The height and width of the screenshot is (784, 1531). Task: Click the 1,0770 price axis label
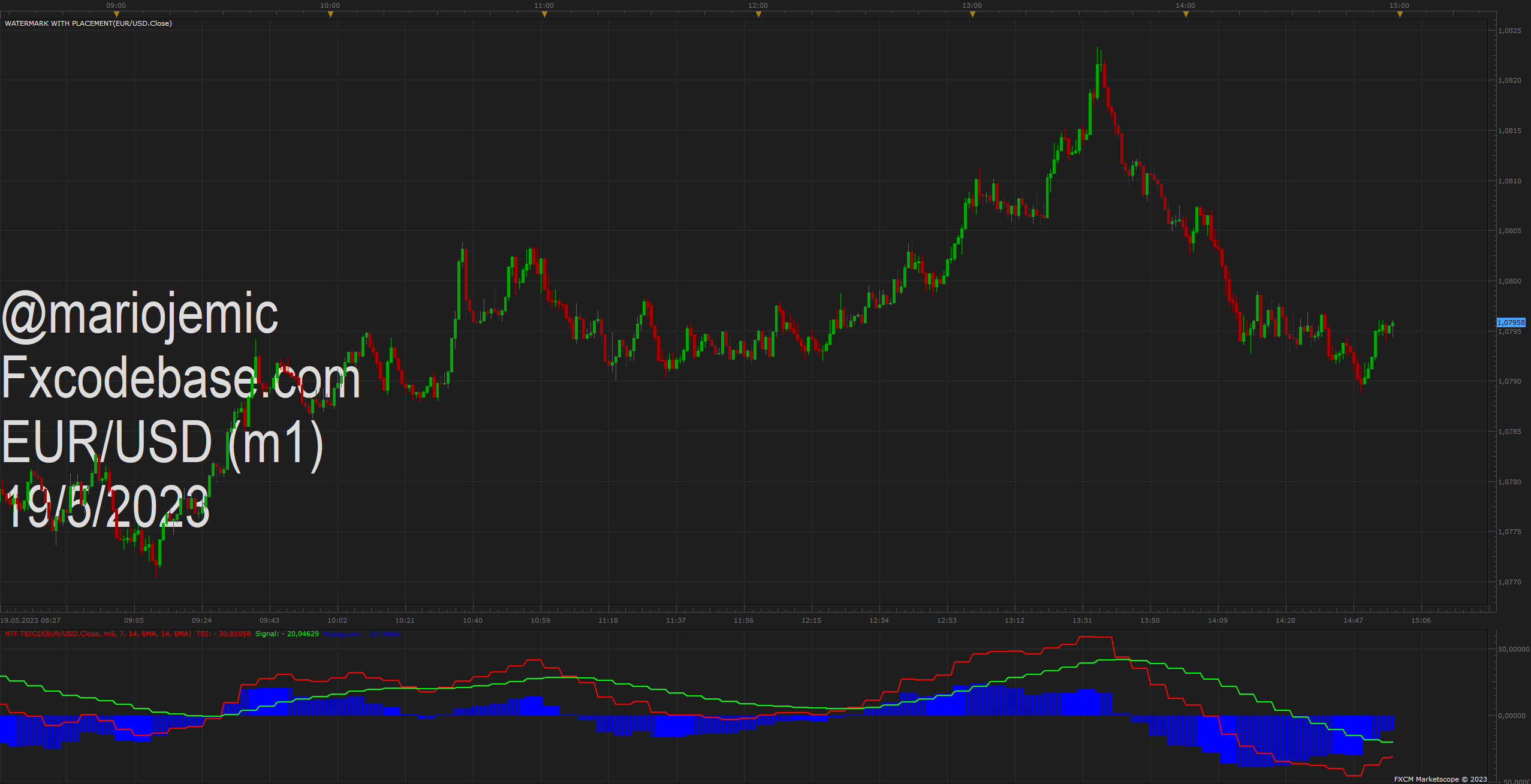point(1509,582)
